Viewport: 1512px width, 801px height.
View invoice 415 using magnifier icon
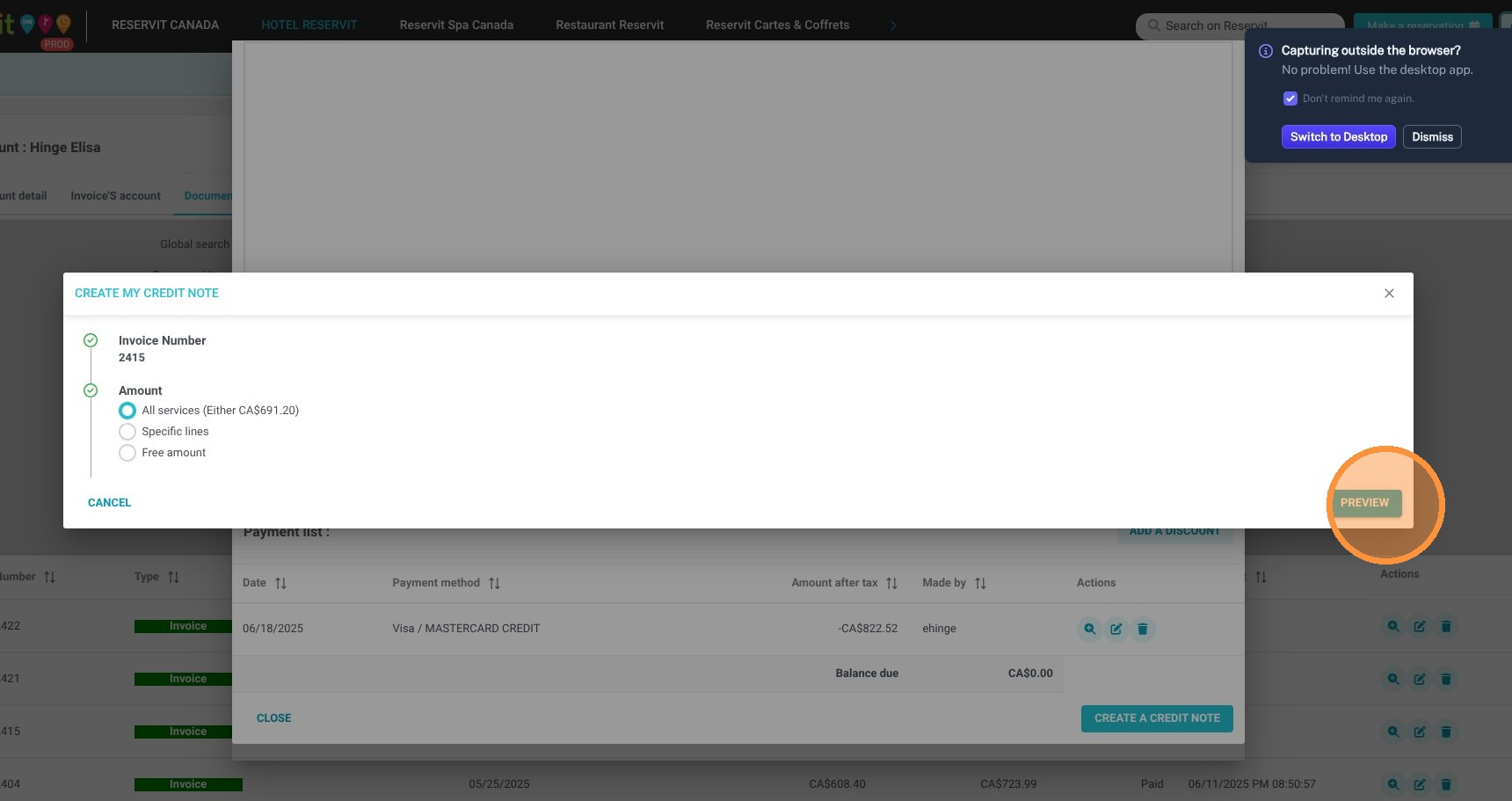(1392, 732)
